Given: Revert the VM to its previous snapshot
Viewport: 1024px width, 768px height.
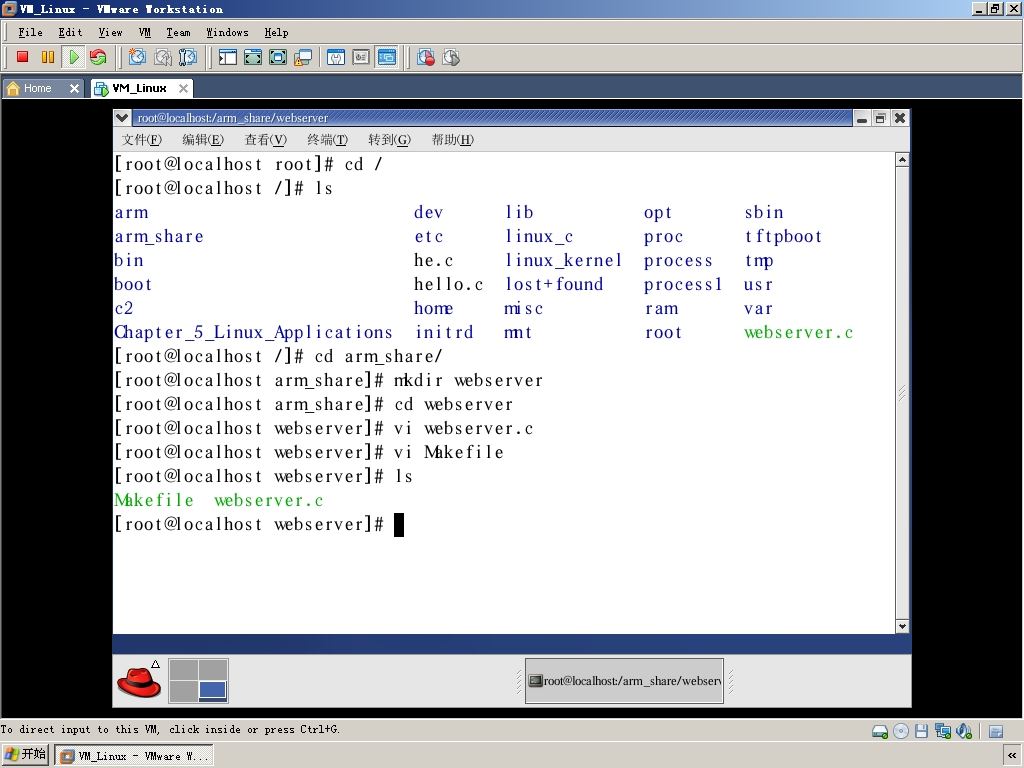Looking at the screenshot, I should pos(163,57).
